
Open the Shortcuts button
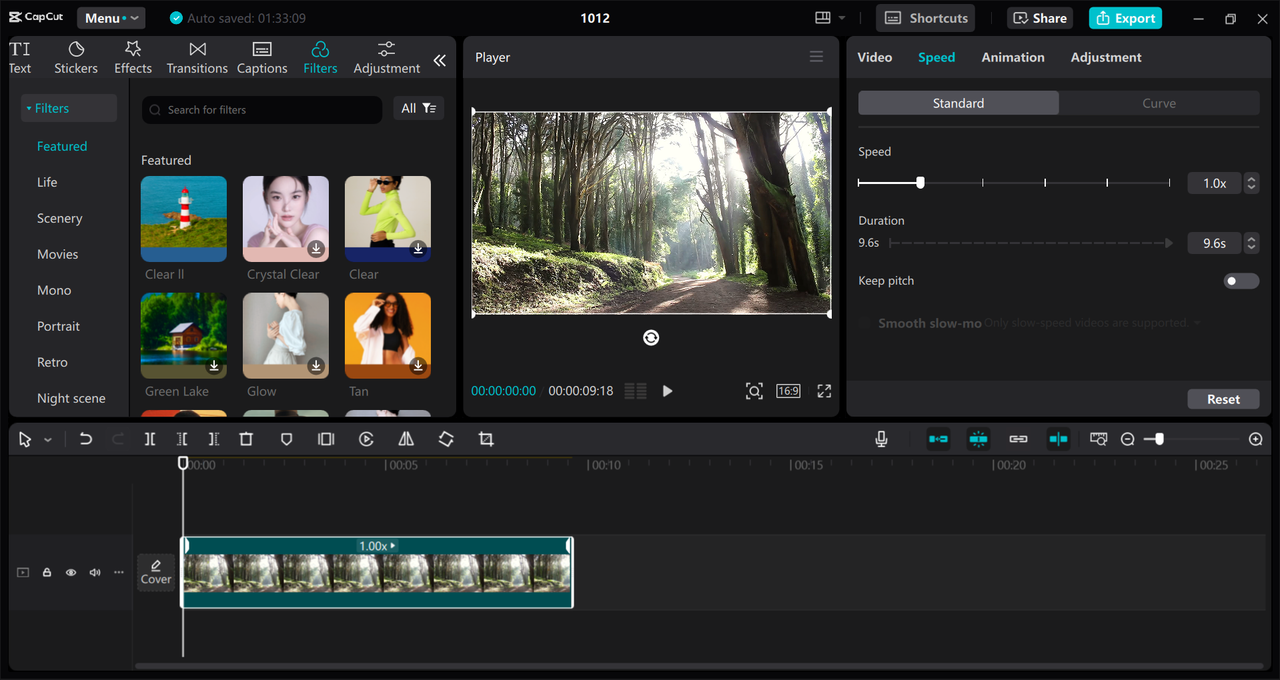(926, 18)
